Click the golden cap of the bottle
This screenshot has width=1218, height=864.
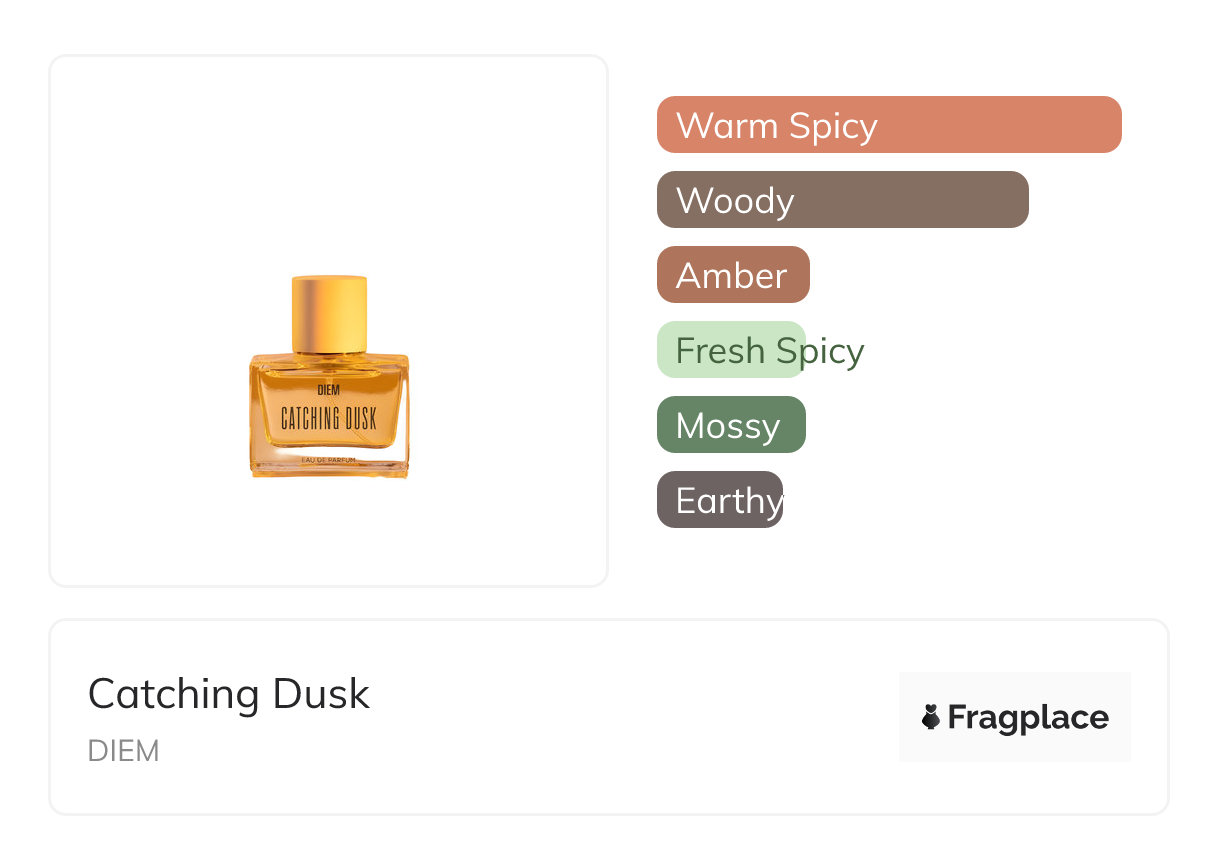[x=329, y=314]
